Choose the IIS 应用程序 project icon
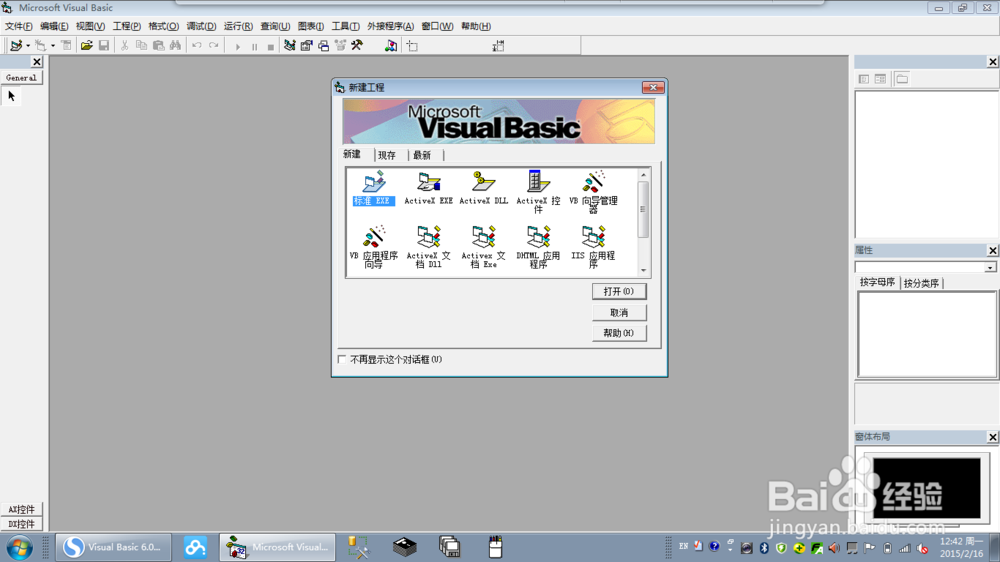 (x=593, y=246)
